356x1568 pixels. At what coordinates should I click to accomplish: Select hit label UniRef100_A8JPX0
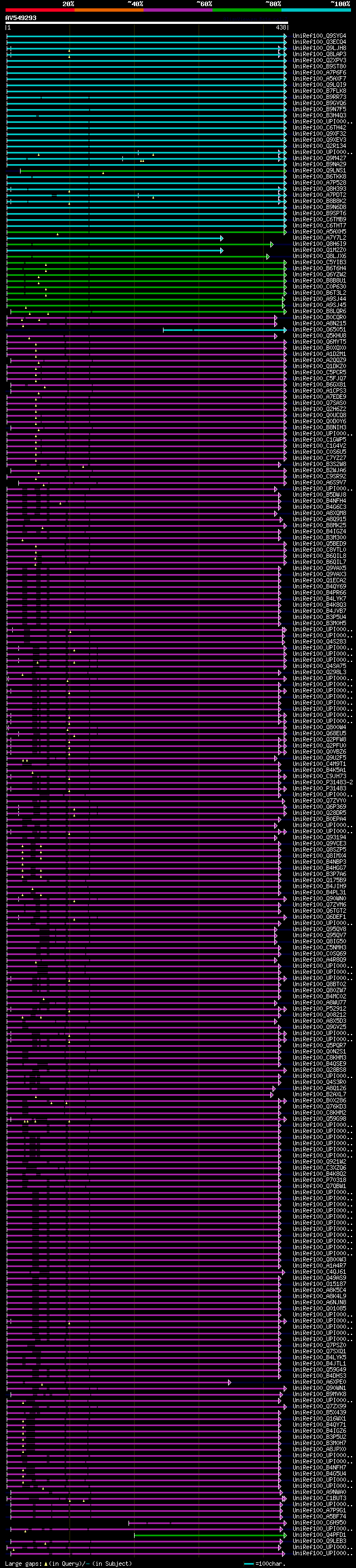tap(319, 1449)
